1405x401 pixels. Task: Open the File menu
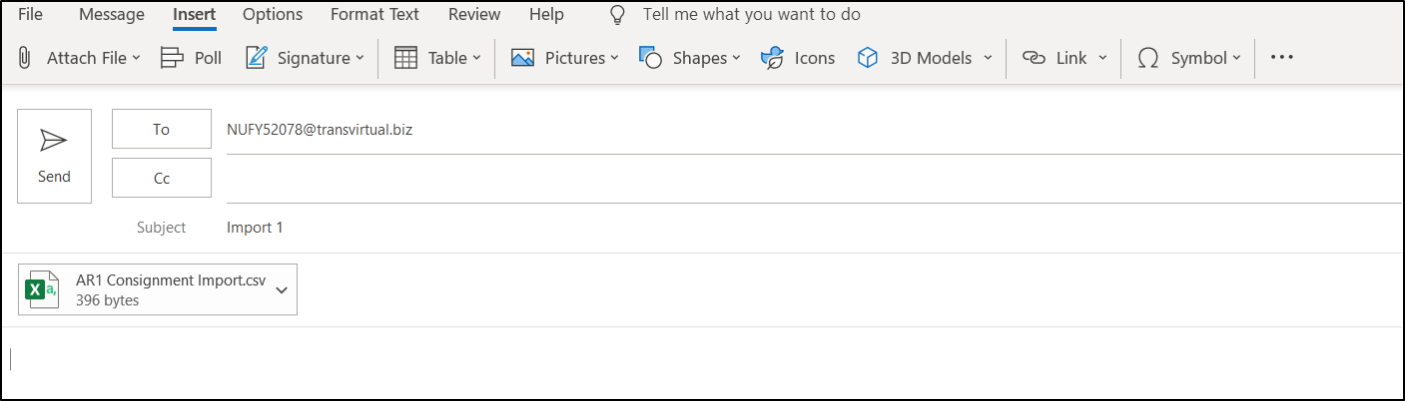coord(30,15)
